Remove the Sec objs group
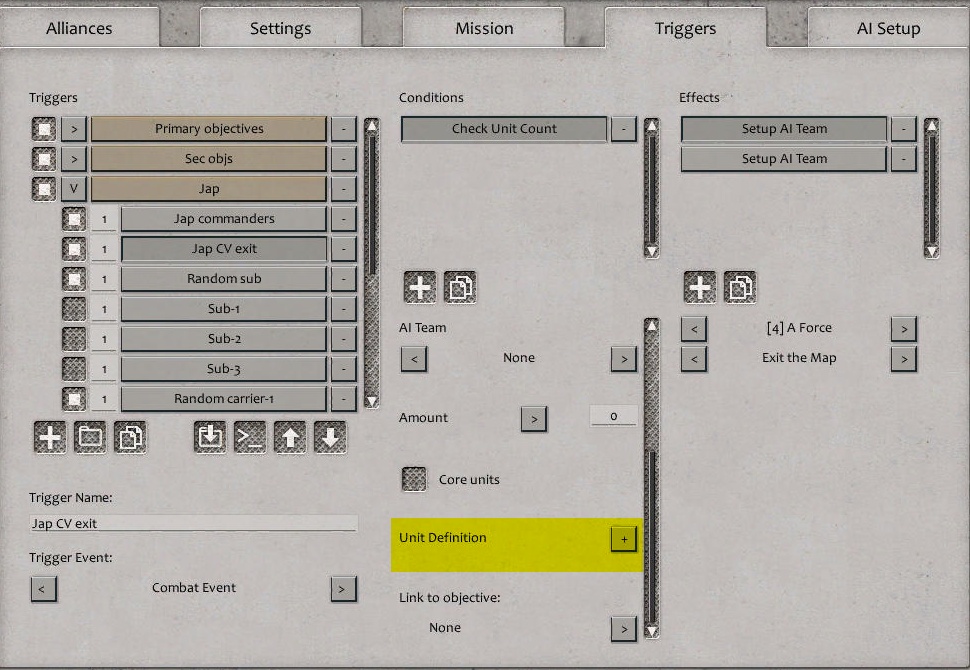Viewport: 970px width, 670px height. click(x=343, y=159)
